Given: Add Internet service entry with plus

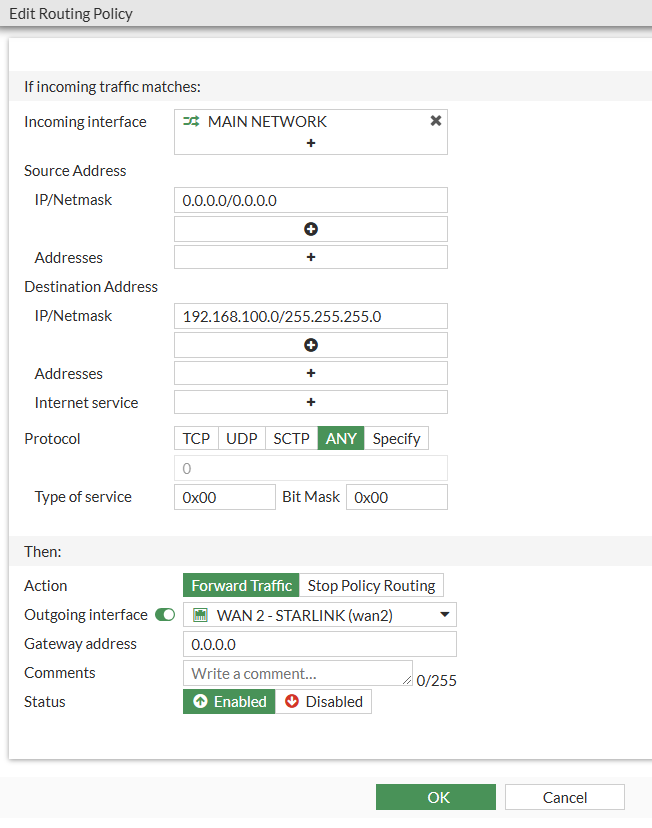Looking at the screenshot, I should (310, 402).
